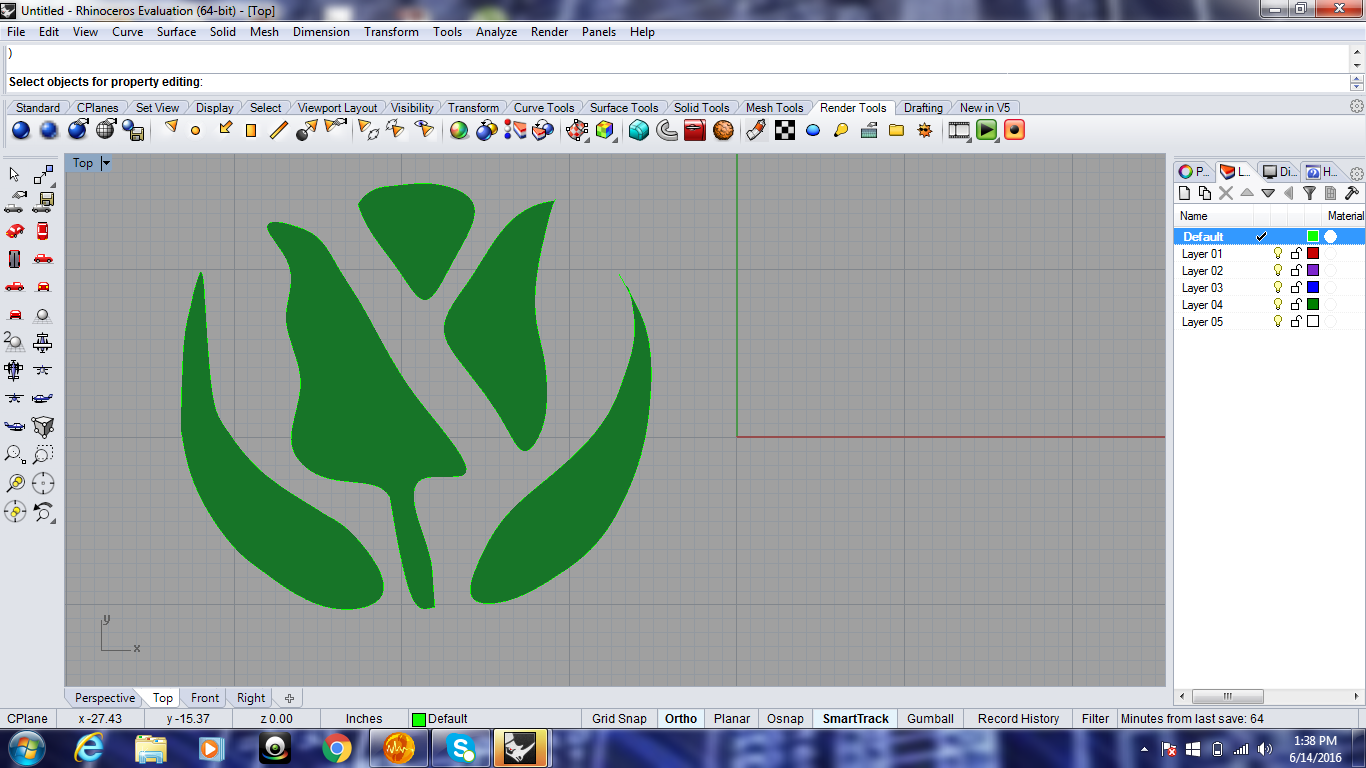Open the Top viewport title dropdown arrow

[x=106, y=163]
